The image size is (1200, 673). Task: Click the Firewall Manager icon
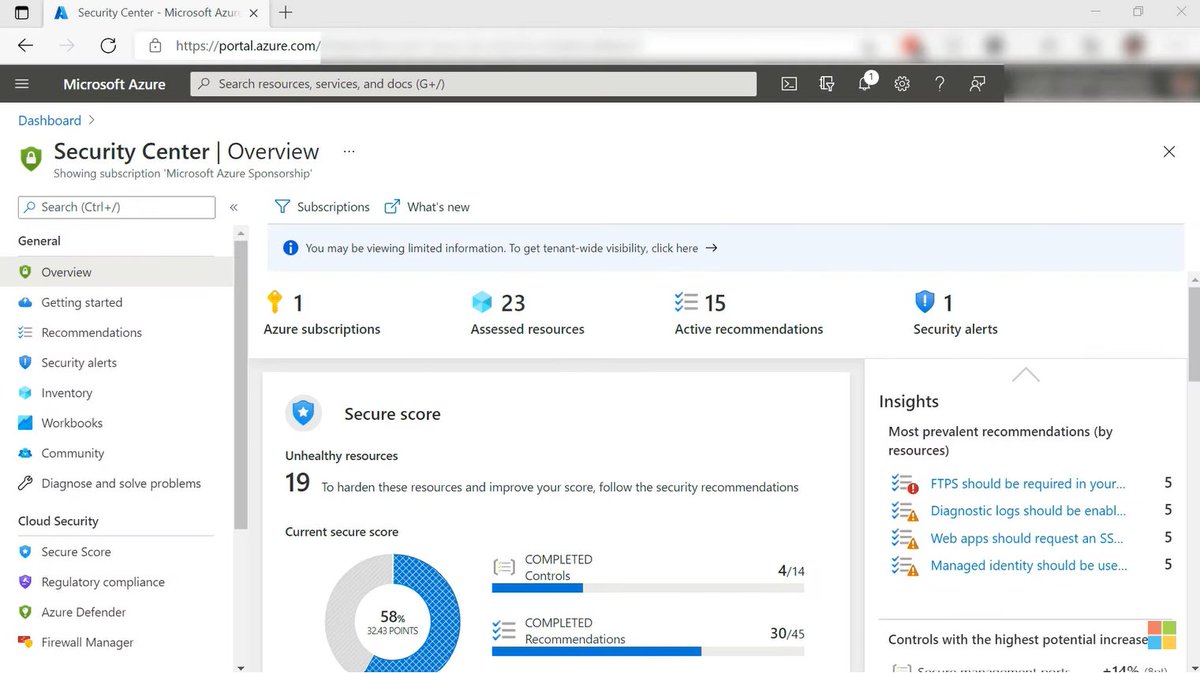coord(25,642)
